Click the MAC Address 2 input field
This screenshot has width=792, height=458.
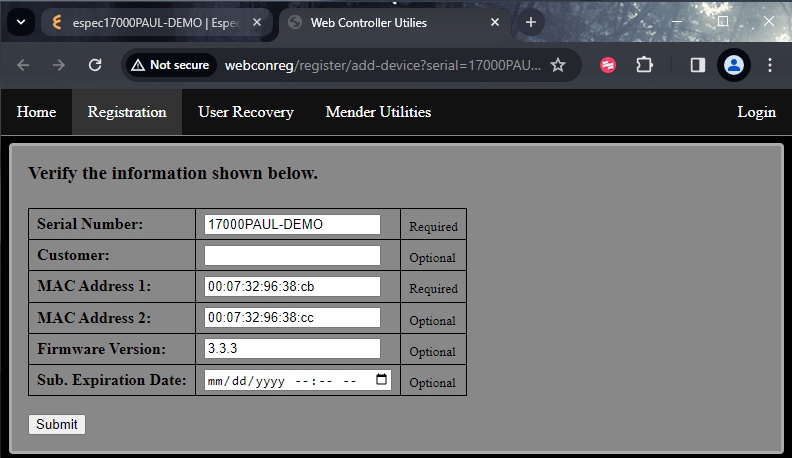[x=292, y=318]
